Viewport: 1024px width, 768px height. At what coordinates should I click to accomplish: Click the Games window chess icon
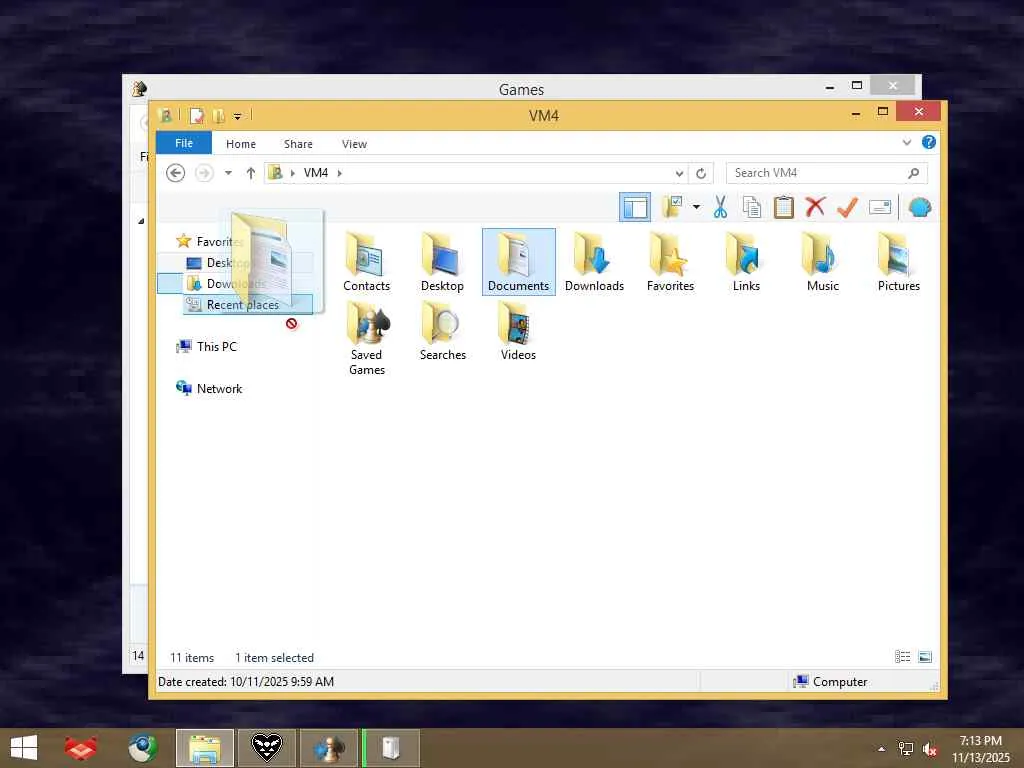click(x=139, y=88)
